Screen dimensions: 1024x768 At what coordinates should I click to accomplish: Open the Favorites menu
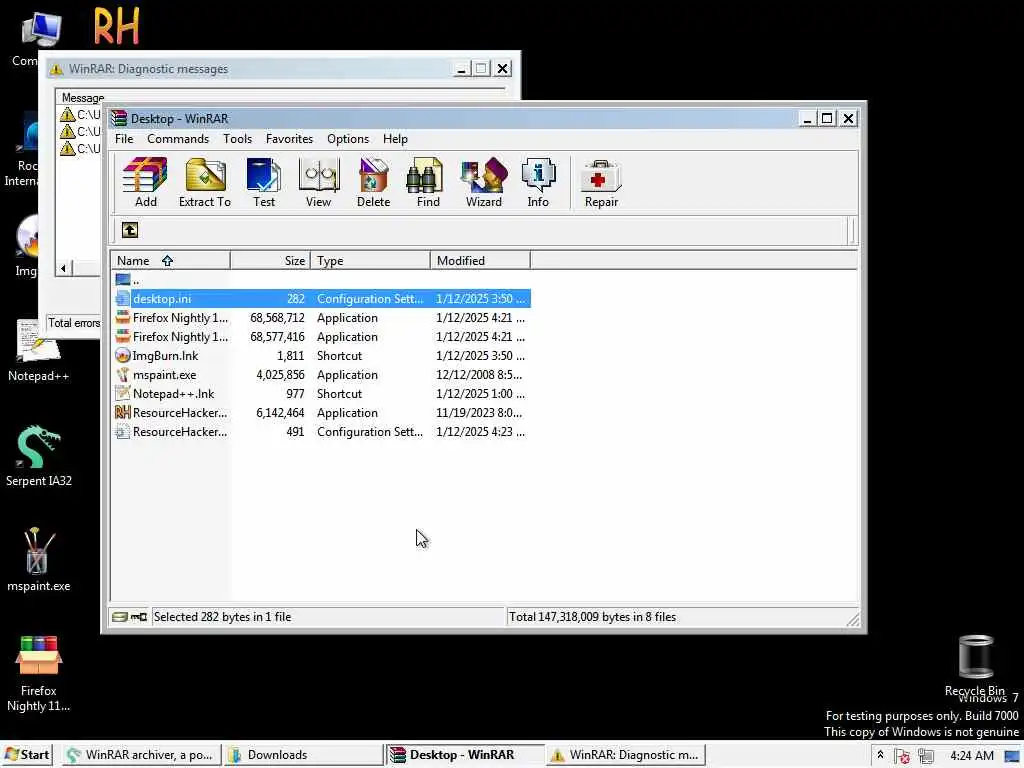pos(289,139)
